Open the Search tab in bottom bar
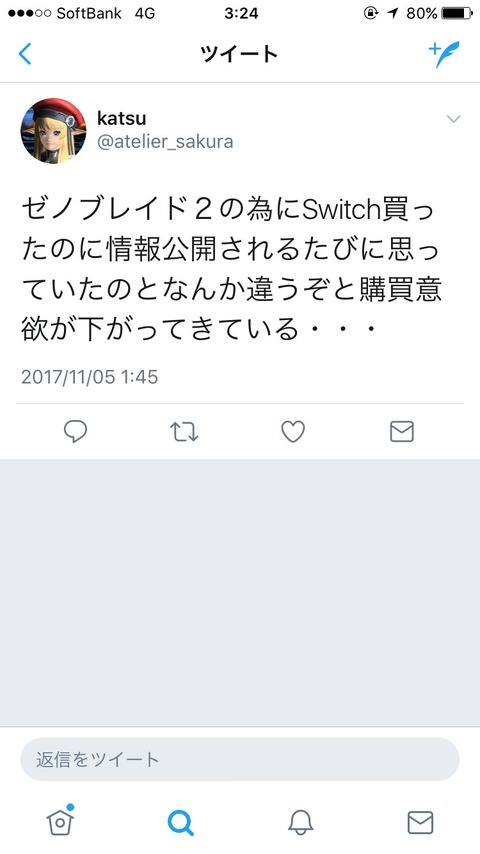Image resolution: width=480 pixels, height=854 pixels. (180, 822)
